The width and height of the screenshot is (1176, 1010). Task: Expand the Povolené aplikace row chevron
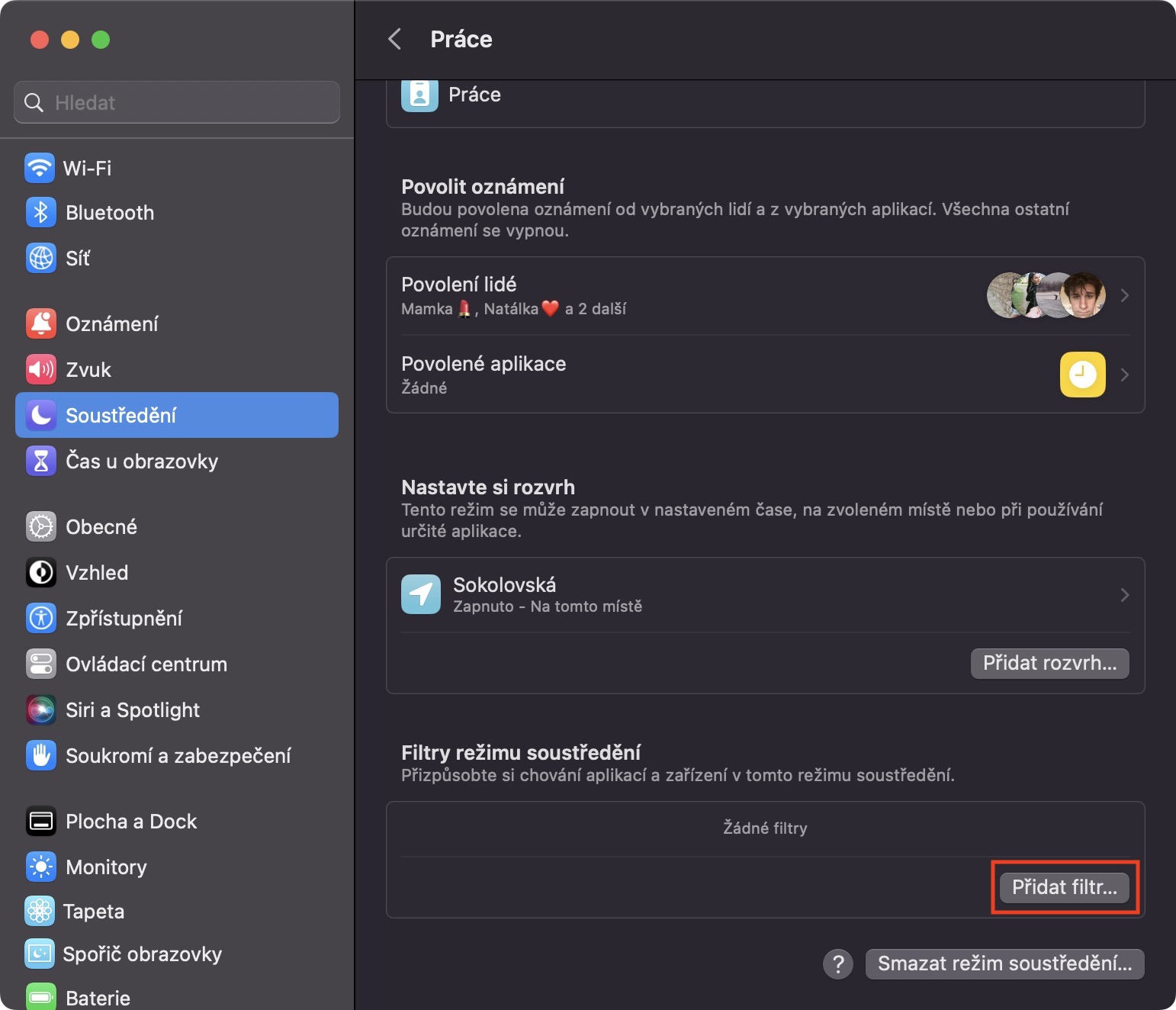pyautogui.click(x=1124, y=375)
